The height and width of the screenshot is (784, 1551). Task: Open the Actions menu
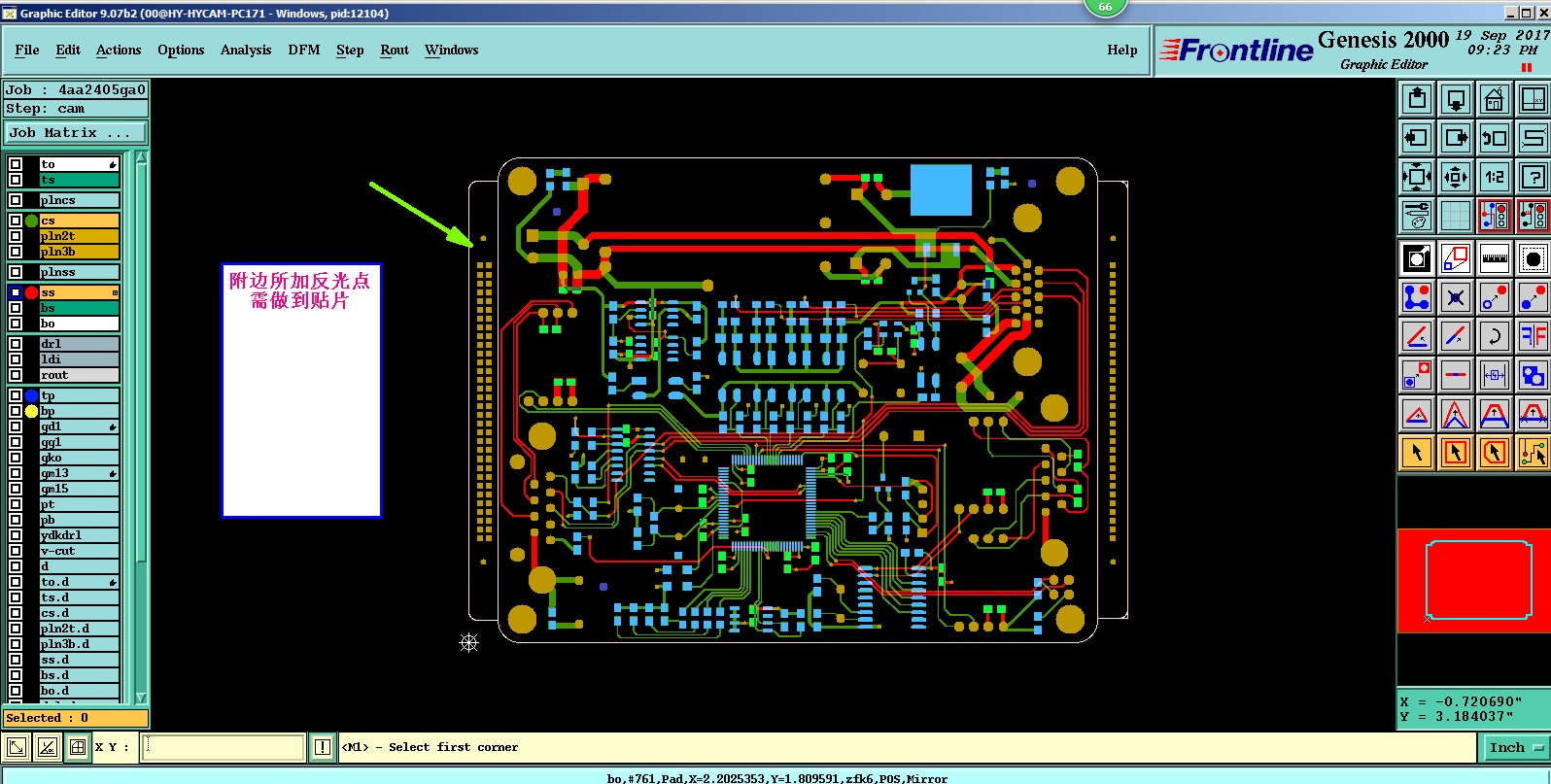pos(119,51)
